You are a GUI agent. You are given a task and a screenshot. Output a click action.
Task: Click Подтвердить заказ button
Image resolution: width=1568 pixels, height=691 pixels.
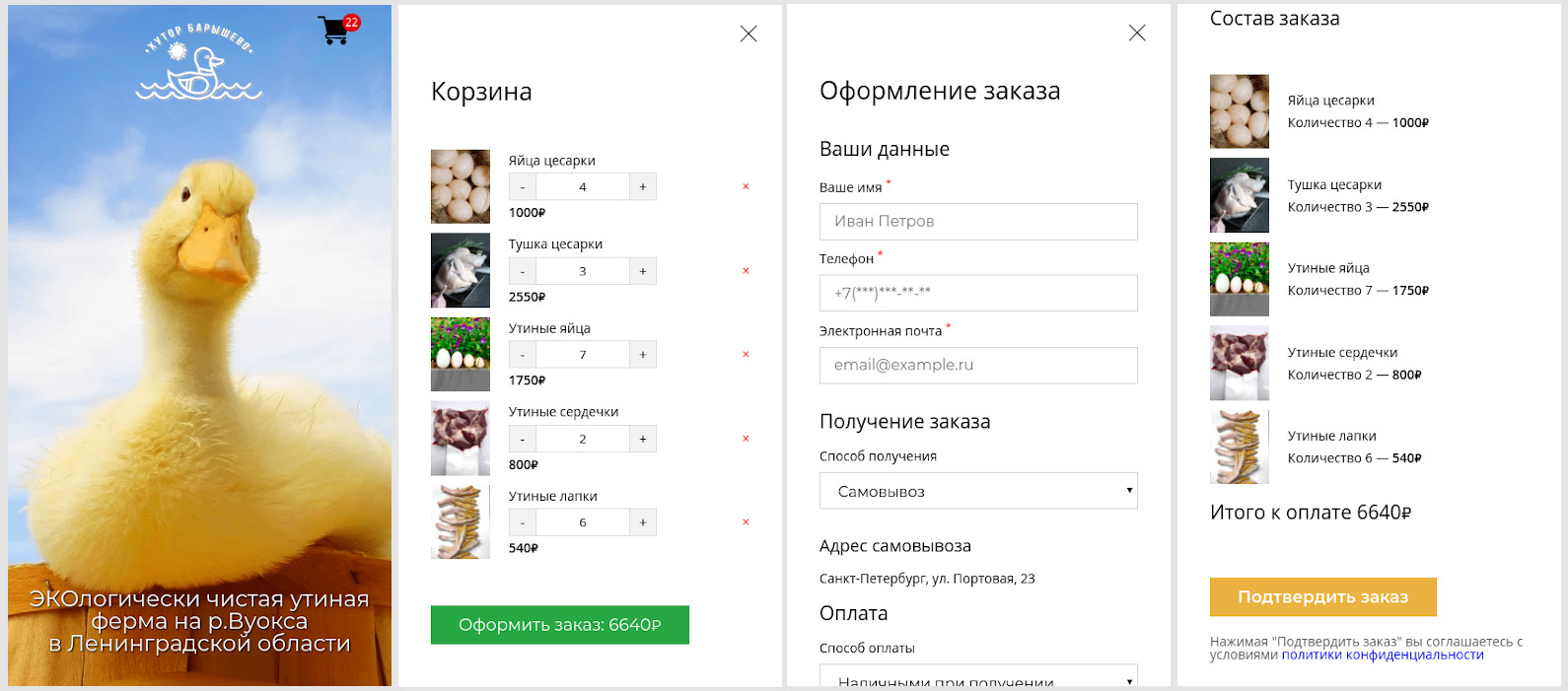(x=1322, y=597)
